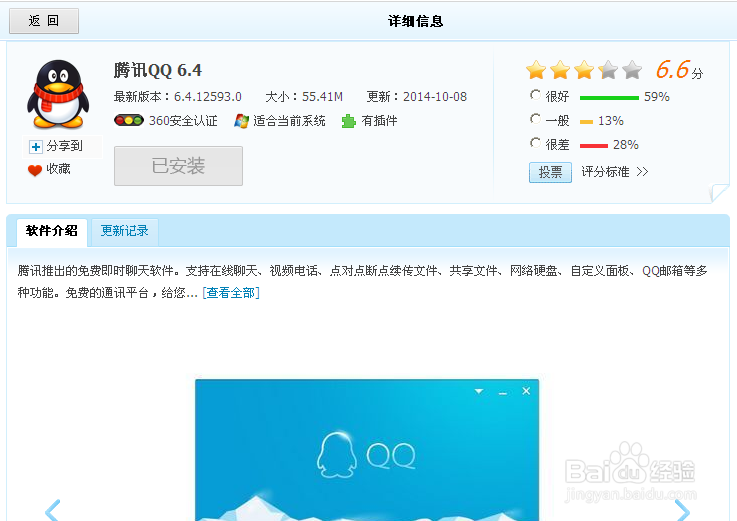The image size is (737, 521).
Task: Click dropdown triangle in QQ preview window
Action: pyautogui.click(x=479, y=391)
